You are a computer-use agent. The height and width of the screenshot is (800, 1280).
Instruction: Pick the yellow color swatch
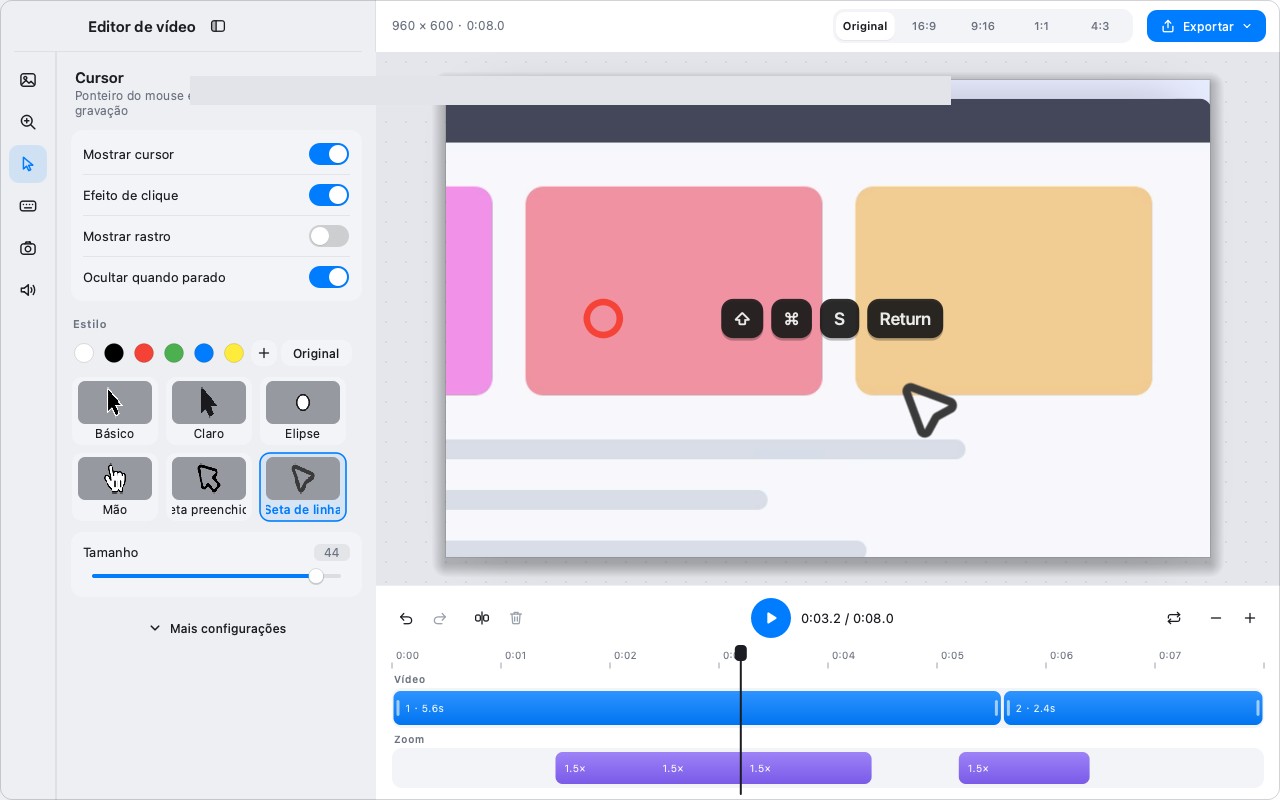234,353
